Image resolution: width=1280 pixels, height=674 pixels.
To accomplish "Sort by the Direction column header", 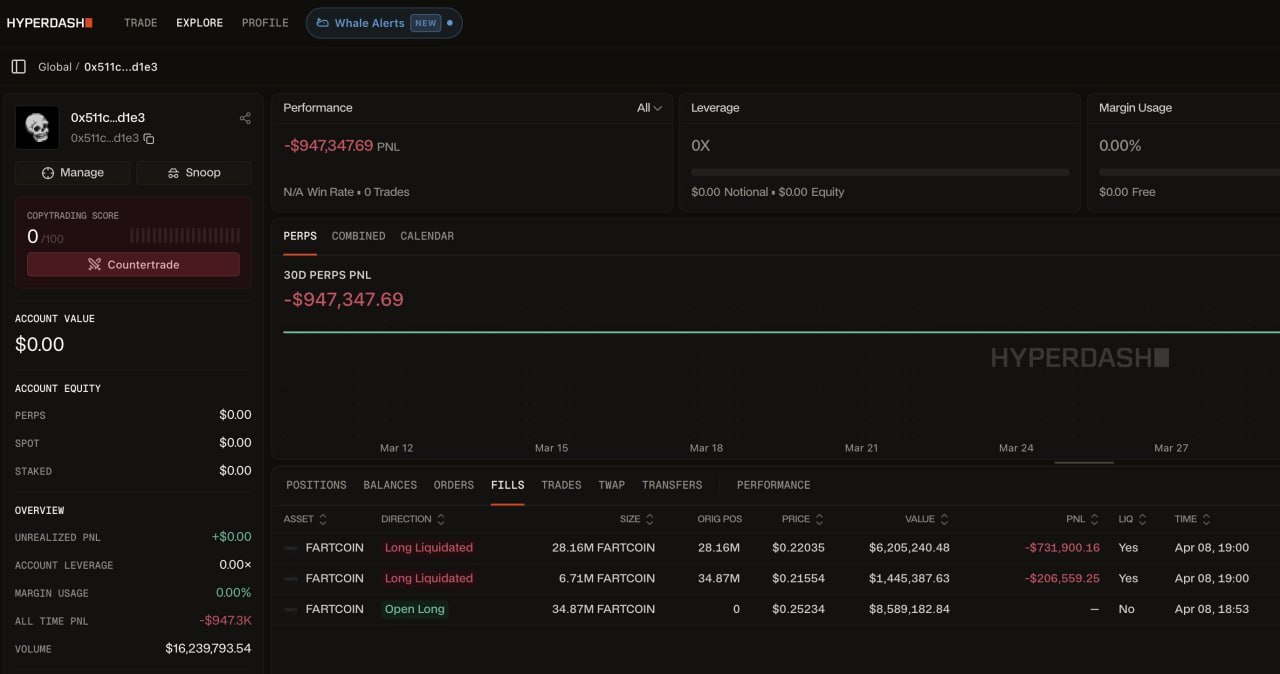I will point(406,519).
